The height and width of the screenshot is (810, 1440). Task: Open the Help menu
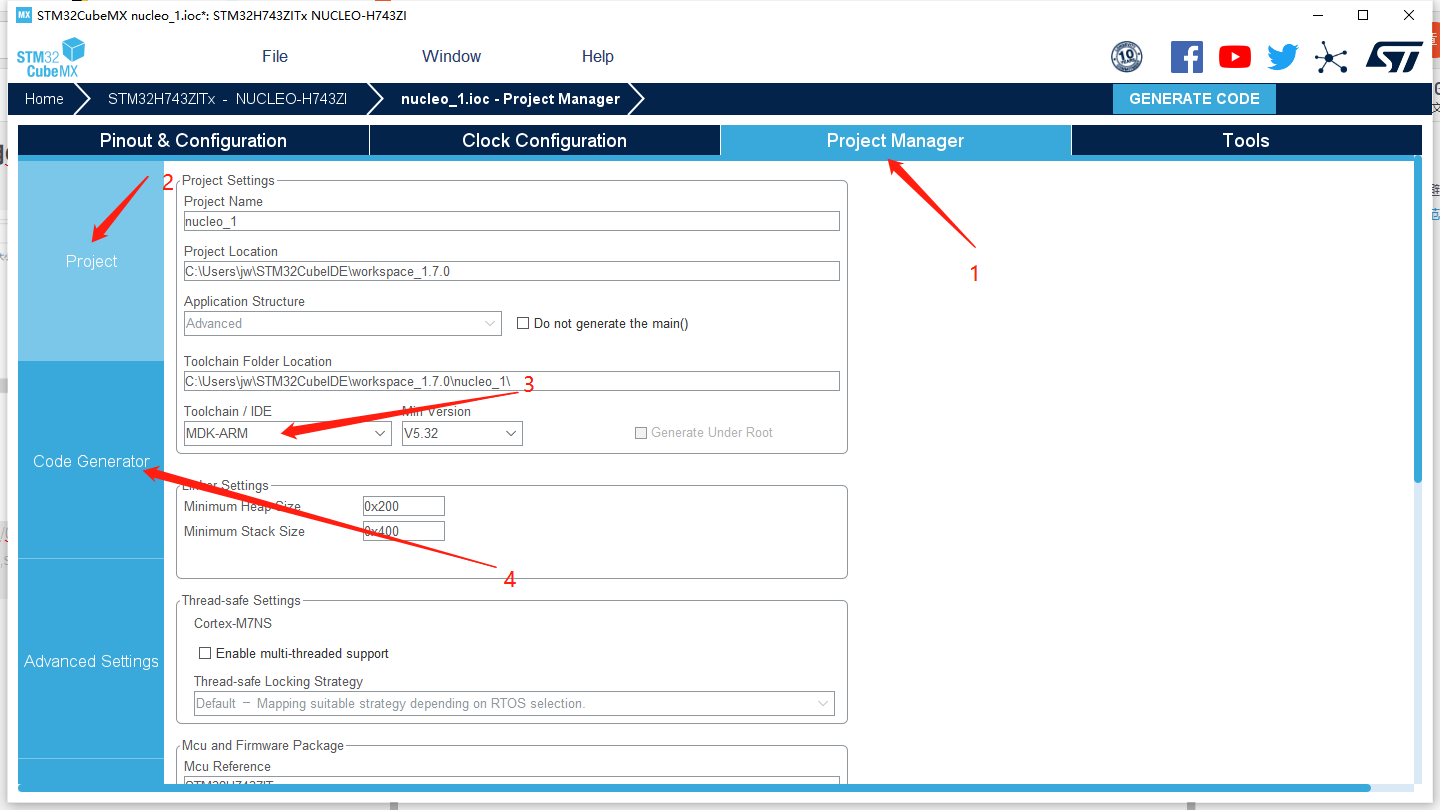point(598,57)
